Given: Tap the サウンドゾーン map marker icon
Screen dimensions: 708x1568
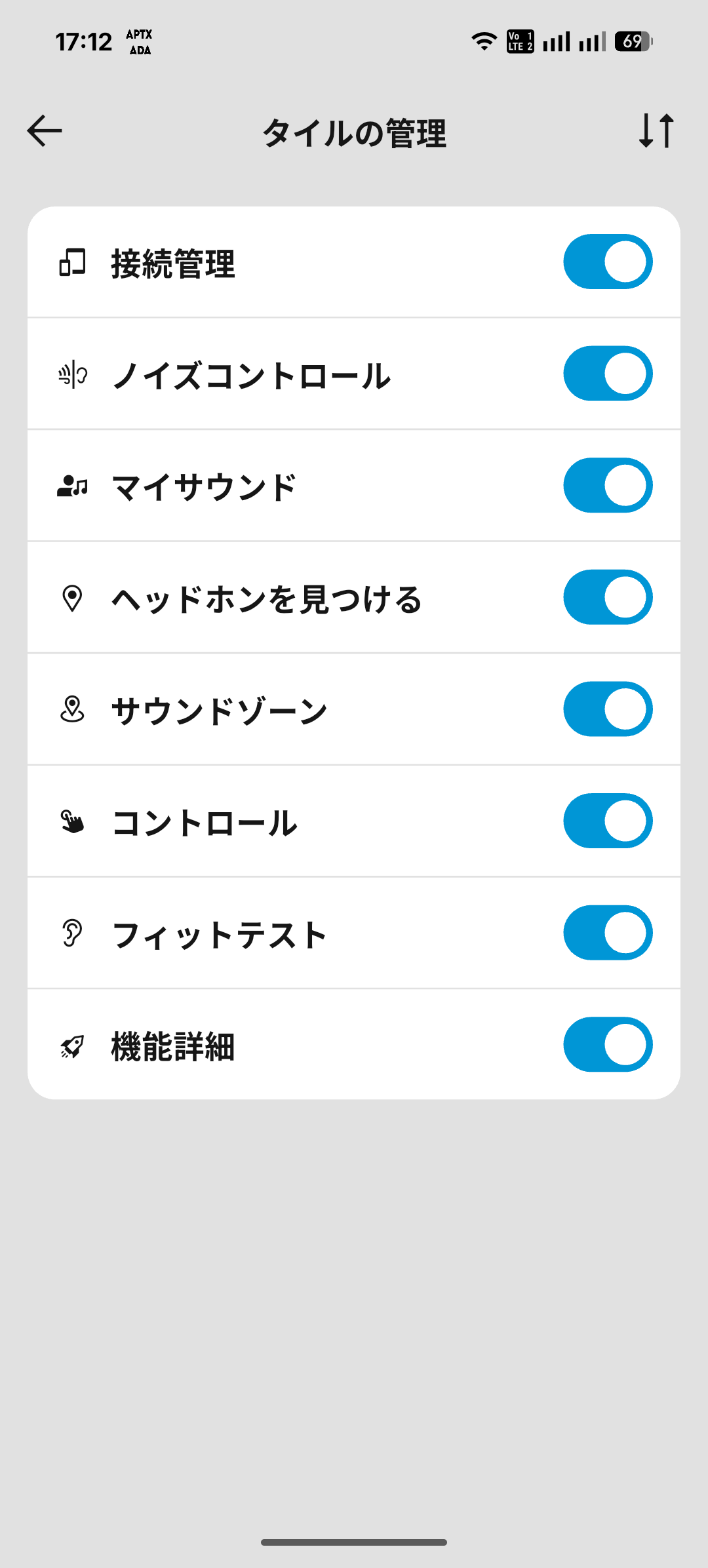Looking at the screenshot, I should (x=72, y=710).
